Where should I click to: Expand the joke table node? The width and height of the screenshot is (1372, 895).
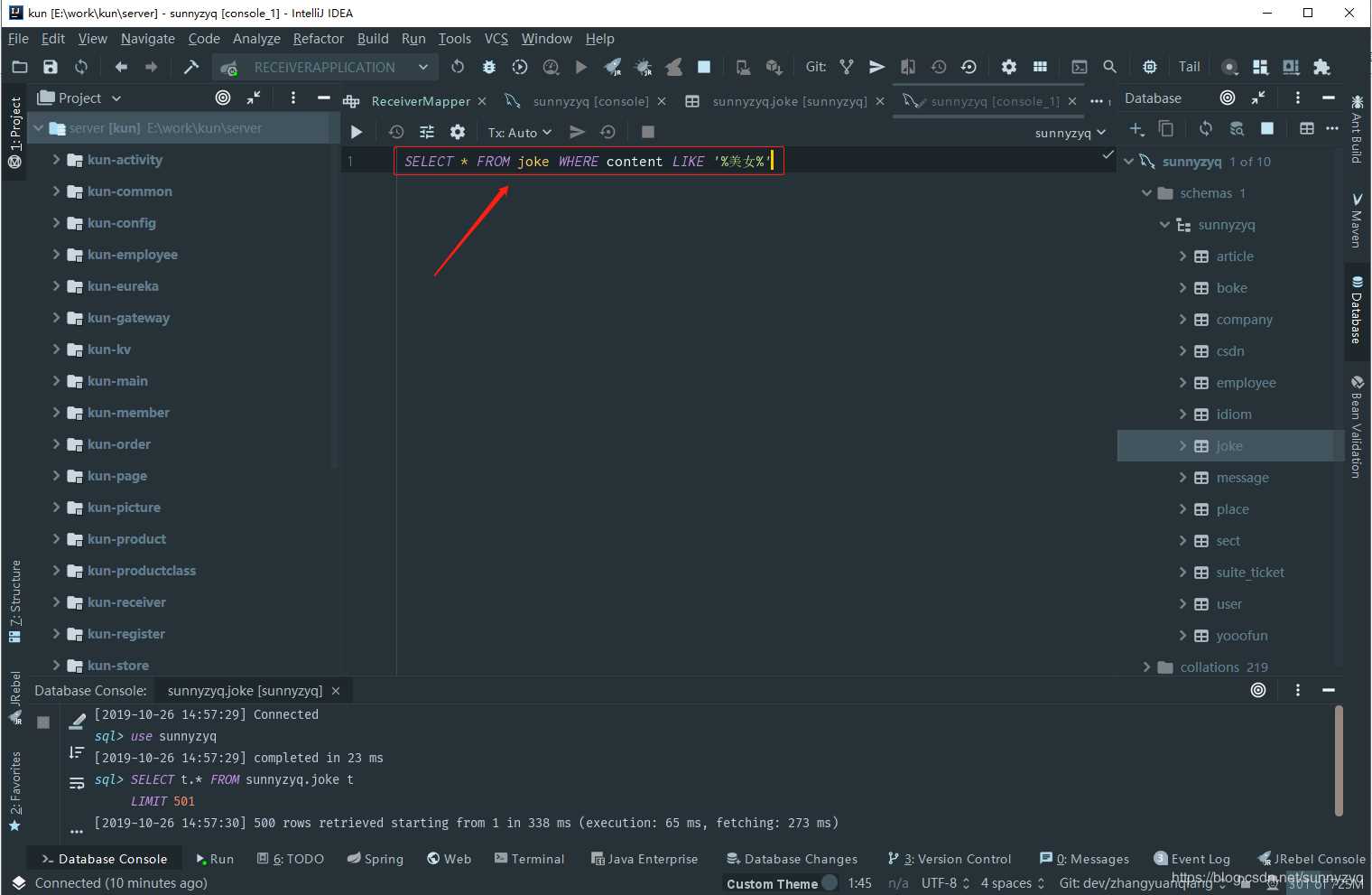point(1182,446)
